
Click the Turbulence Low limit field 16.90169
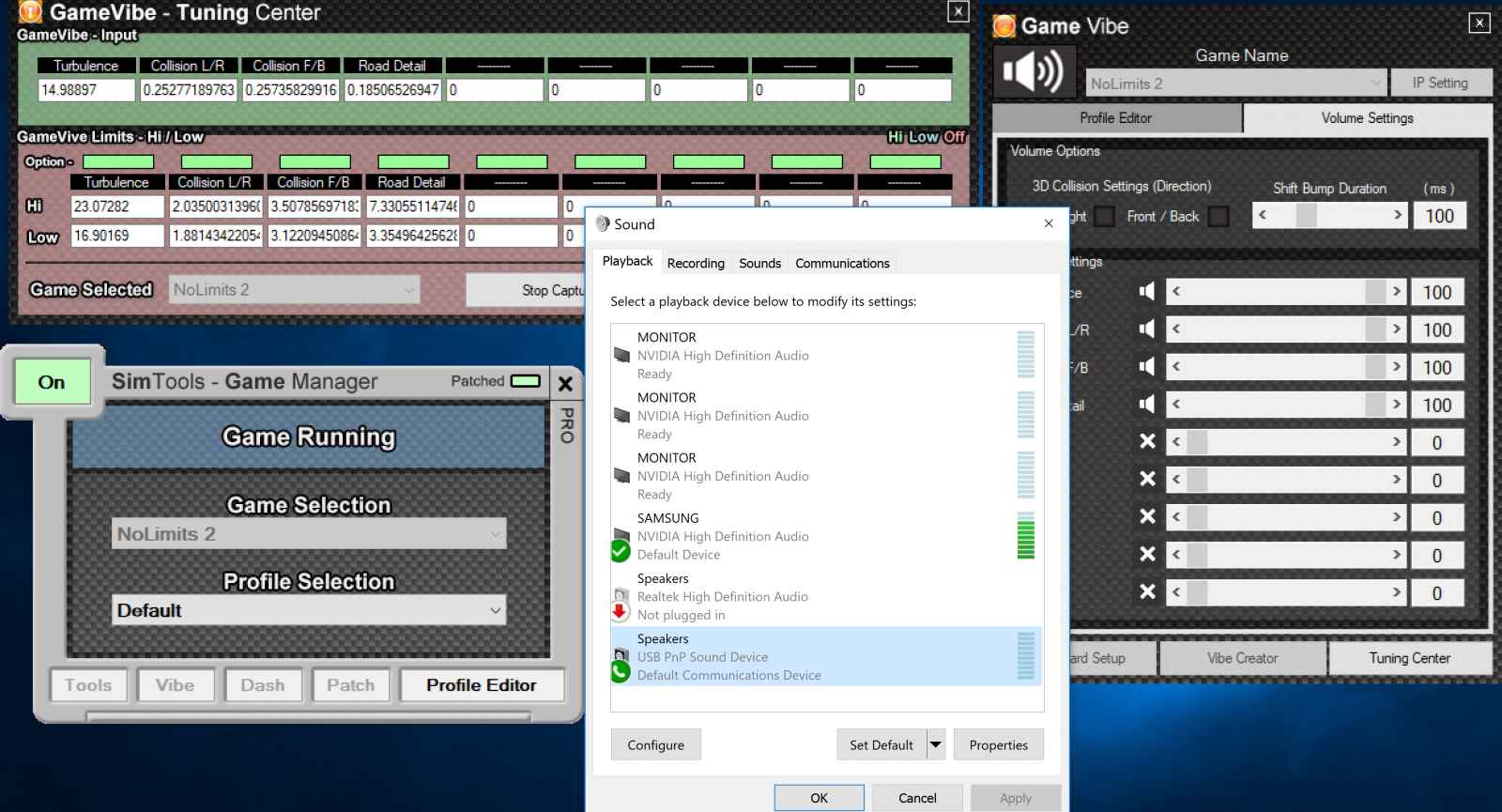point(117,236)
